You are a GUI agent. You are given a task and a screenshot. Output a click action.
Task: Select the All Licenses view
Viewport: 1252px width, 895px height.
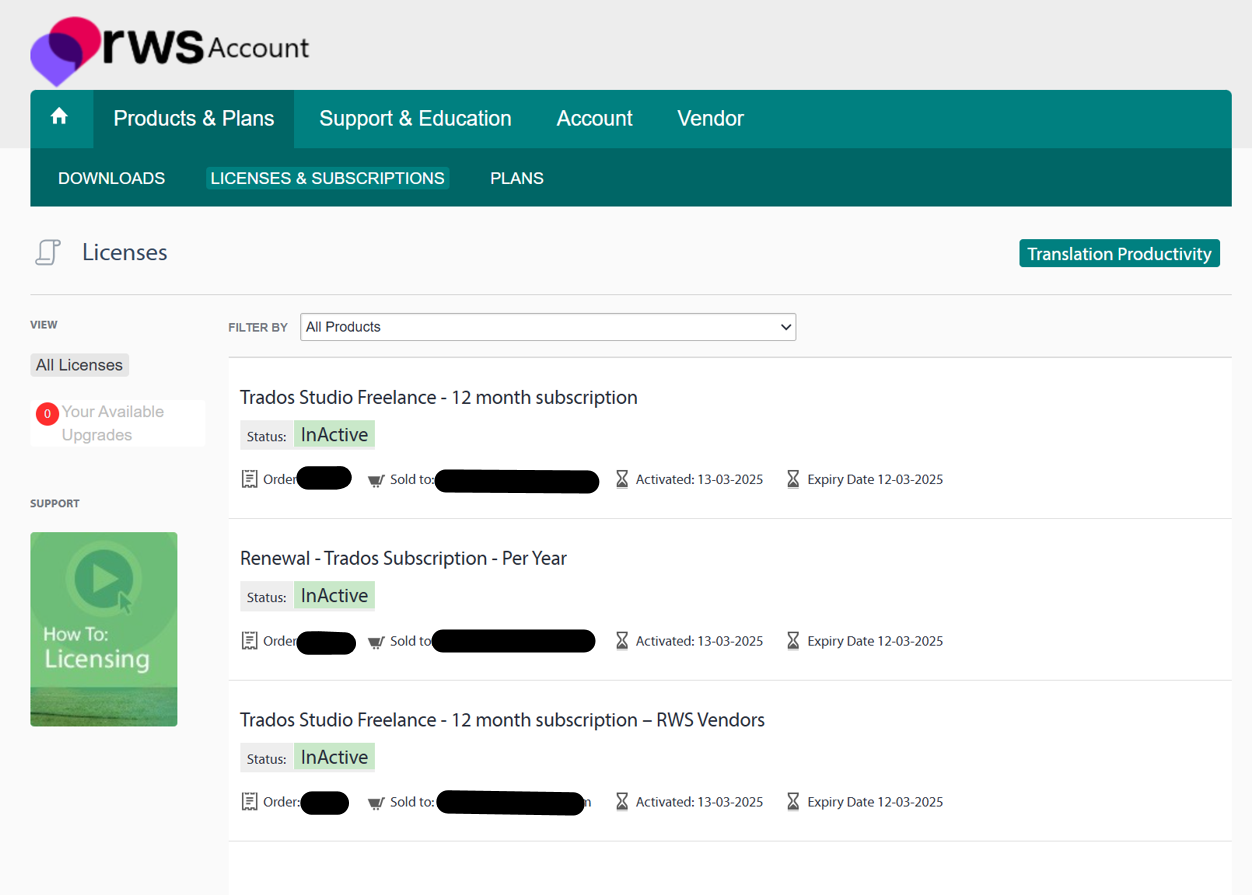click(79, 364)
